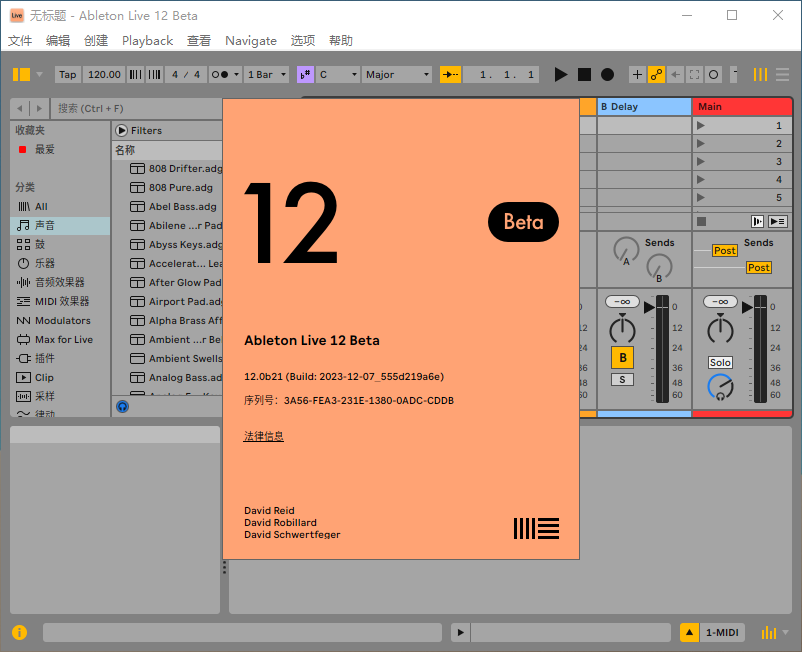Toggle the S solo button below the B button

(x=623, y=380)
